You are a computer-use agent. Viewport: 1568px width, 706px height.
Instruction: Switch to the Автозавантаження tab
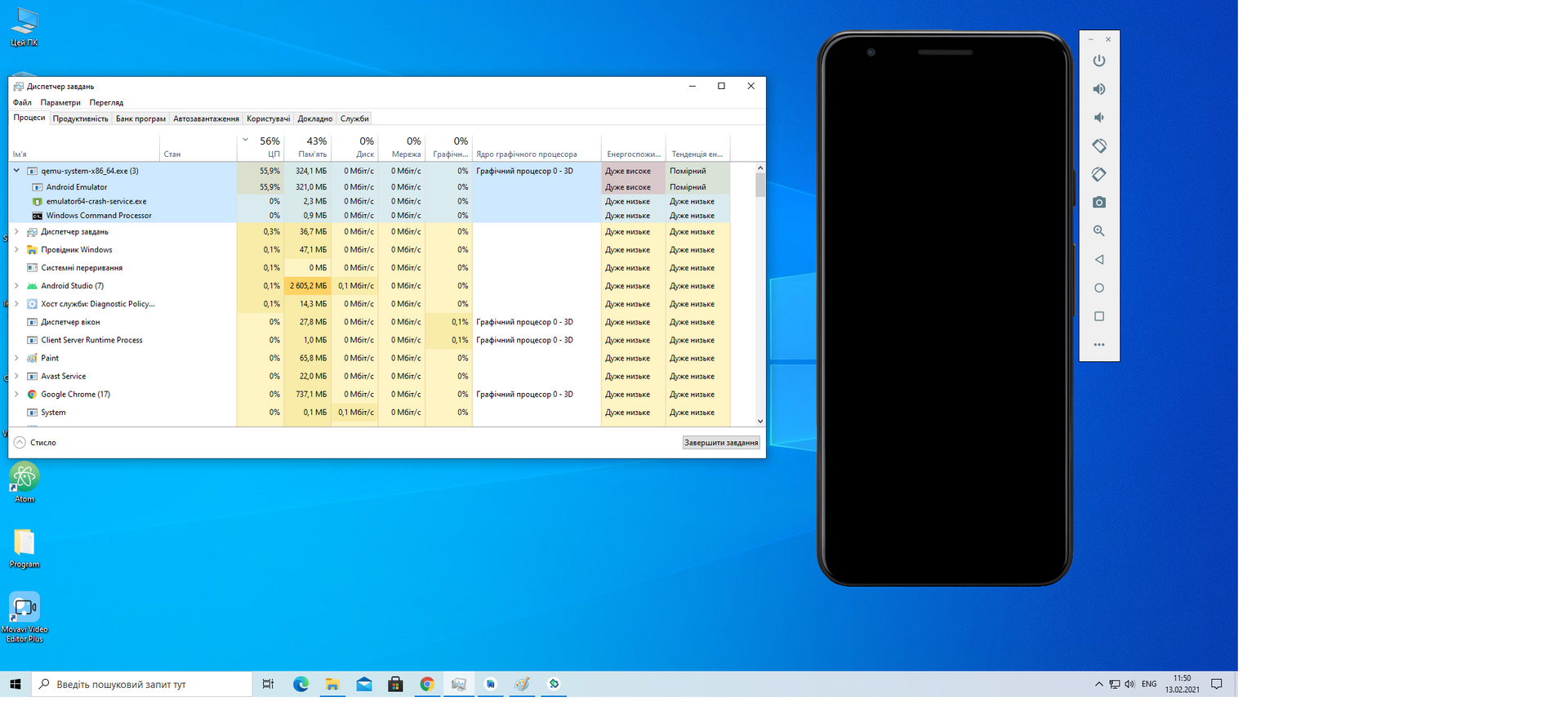pyautogui.click(x=206, y=118)
